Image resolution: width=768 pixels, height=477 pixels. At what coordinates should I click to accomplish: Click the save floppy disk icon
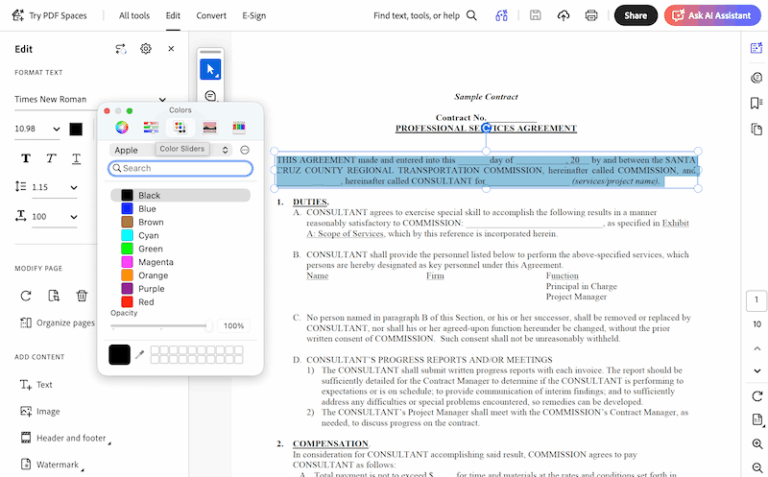535,15
